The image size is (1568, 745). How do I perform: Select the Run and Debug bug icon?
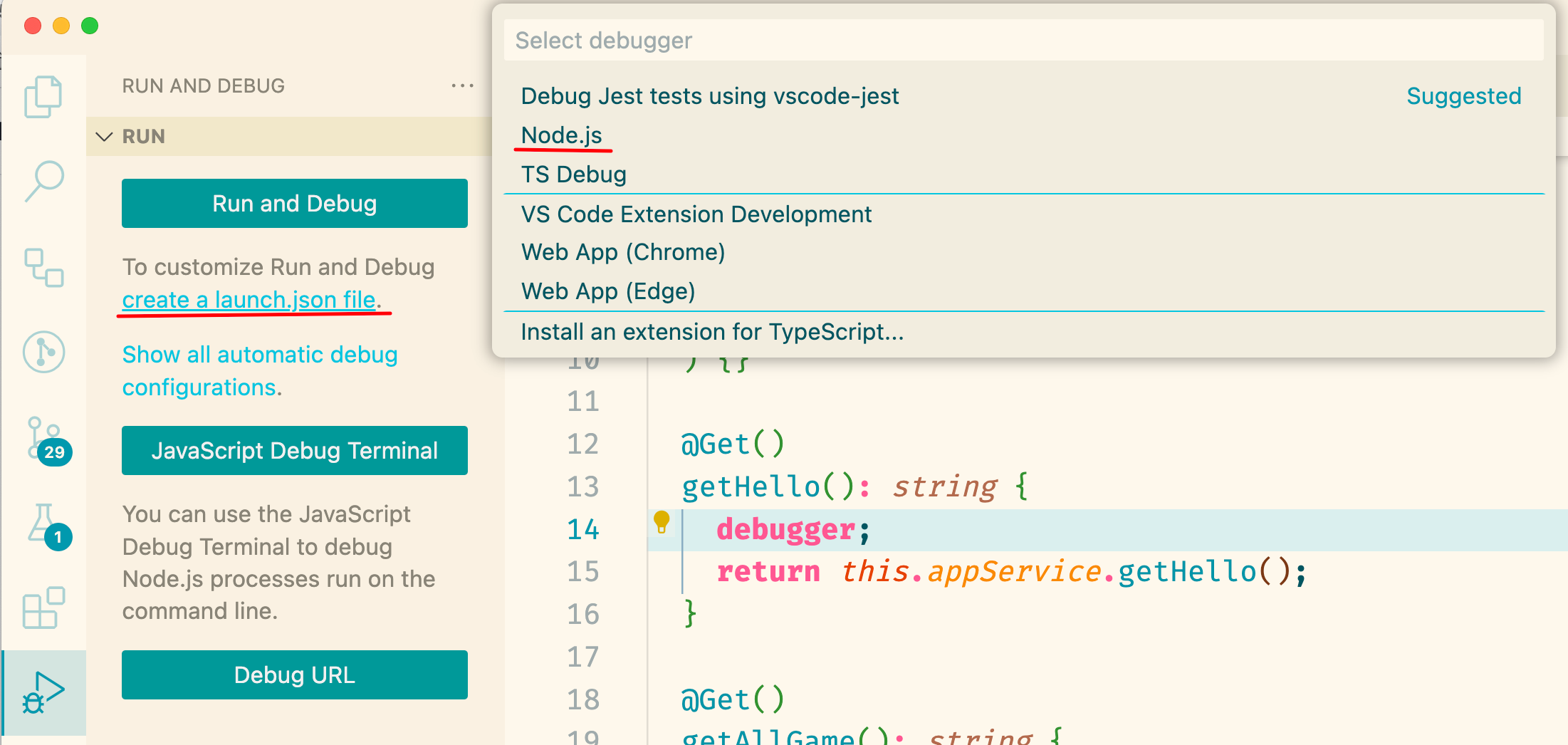(x=43, y=692)
